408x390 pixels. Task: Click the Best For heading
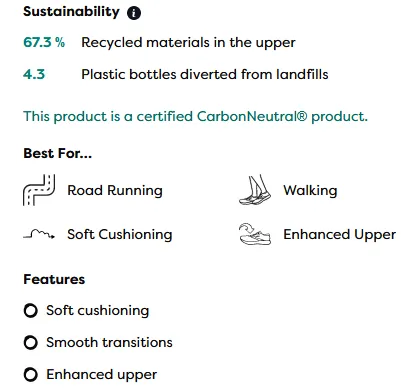[58, 153]
